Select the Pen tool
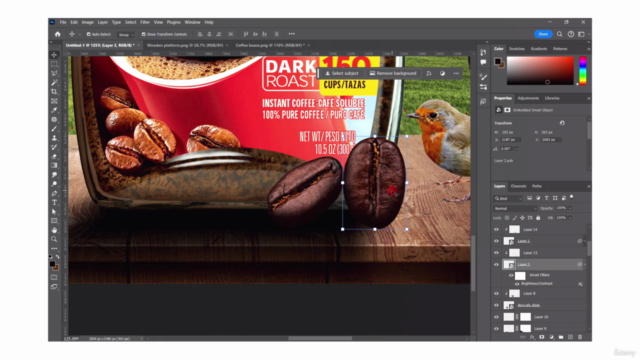This screenshot has width=640, height=360. [x=54, y=193]
